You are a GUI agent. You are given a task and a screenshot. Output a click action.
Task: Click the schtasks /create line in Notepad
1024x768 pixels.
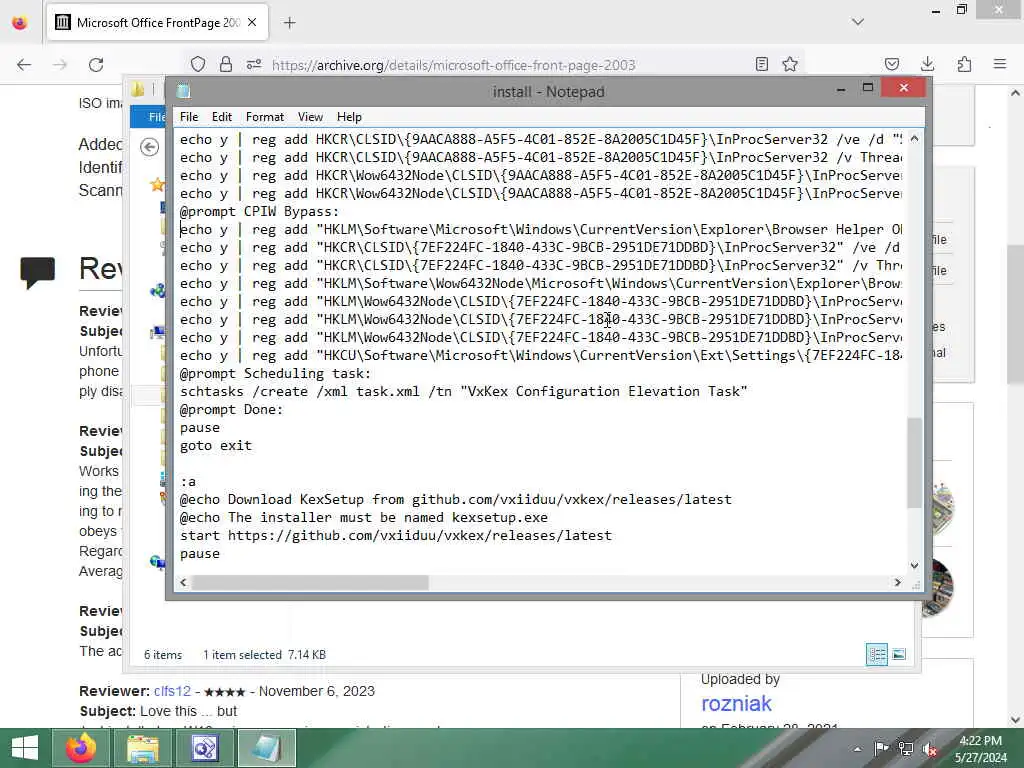pos(463,391)
